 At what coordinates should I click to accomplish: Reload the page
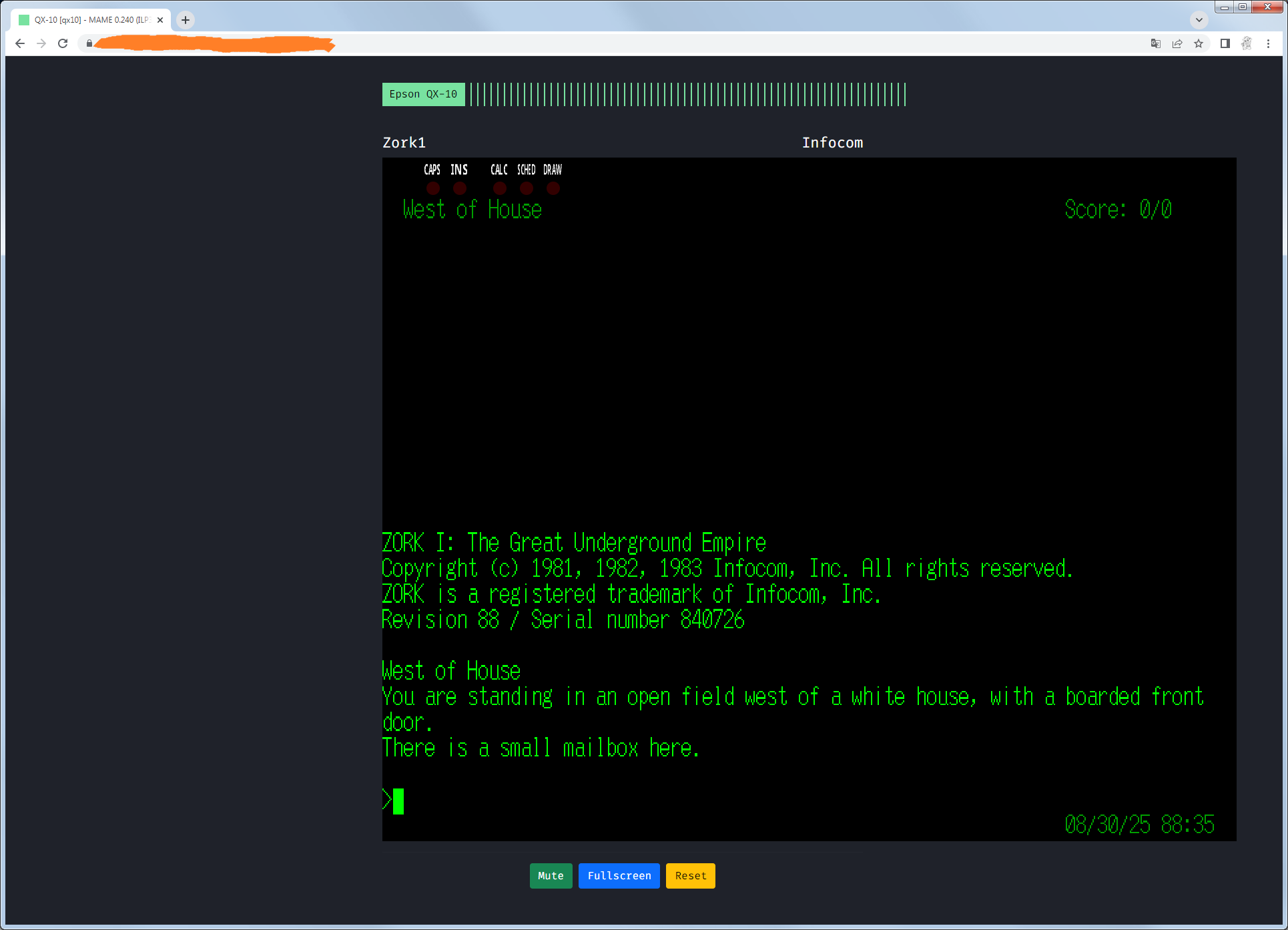click(63, 43)
